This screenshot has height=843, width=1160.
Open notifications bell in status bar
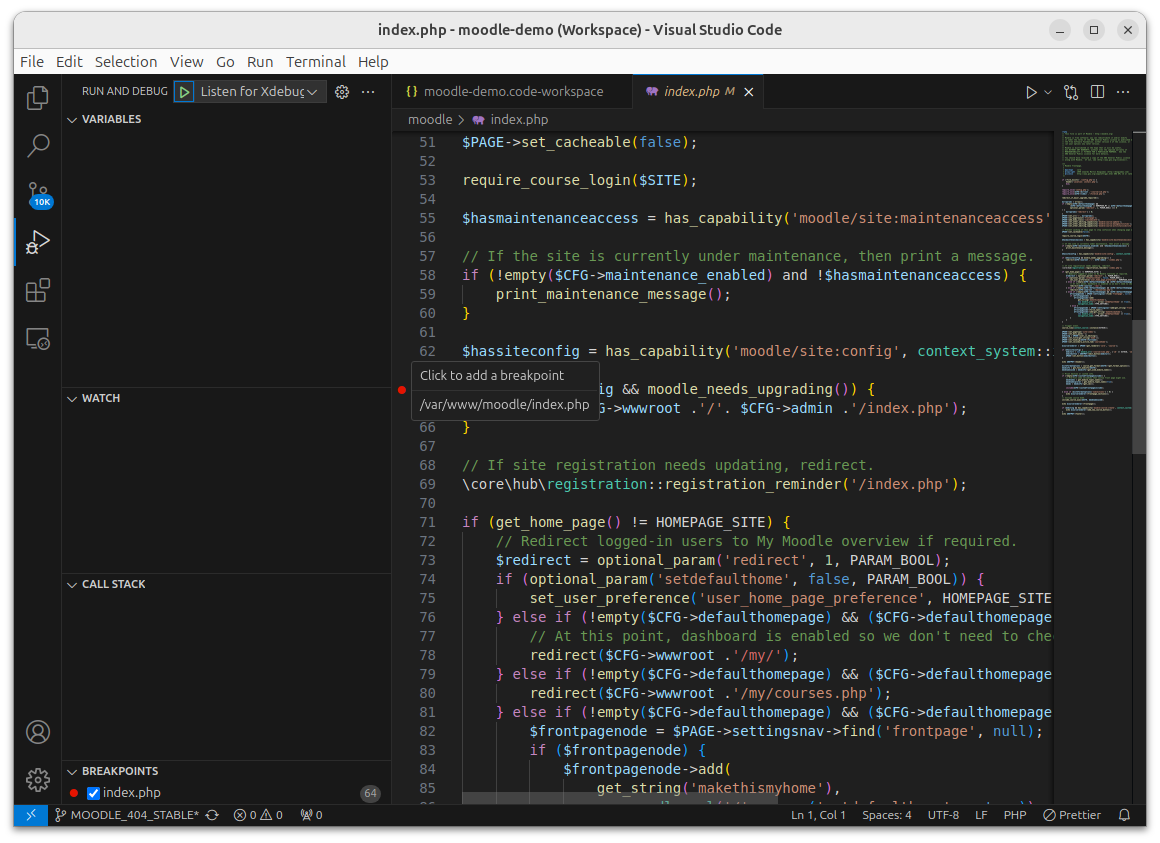point(1124,815)
